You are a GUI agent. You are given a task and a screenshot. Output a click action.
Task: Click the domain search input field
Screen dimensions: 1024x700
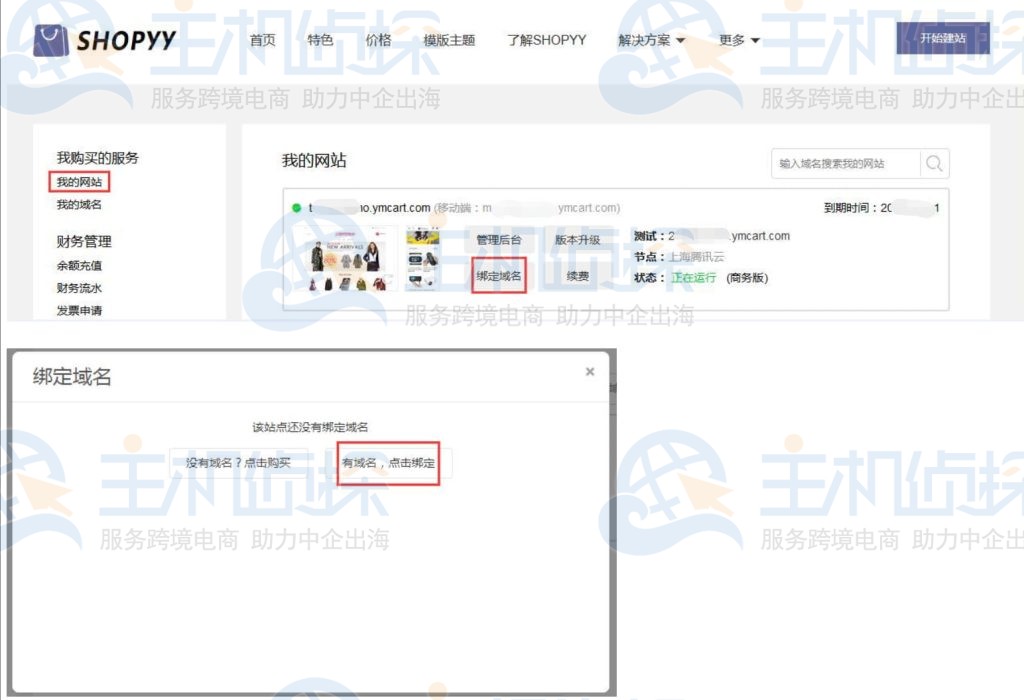tap(846, 163)
